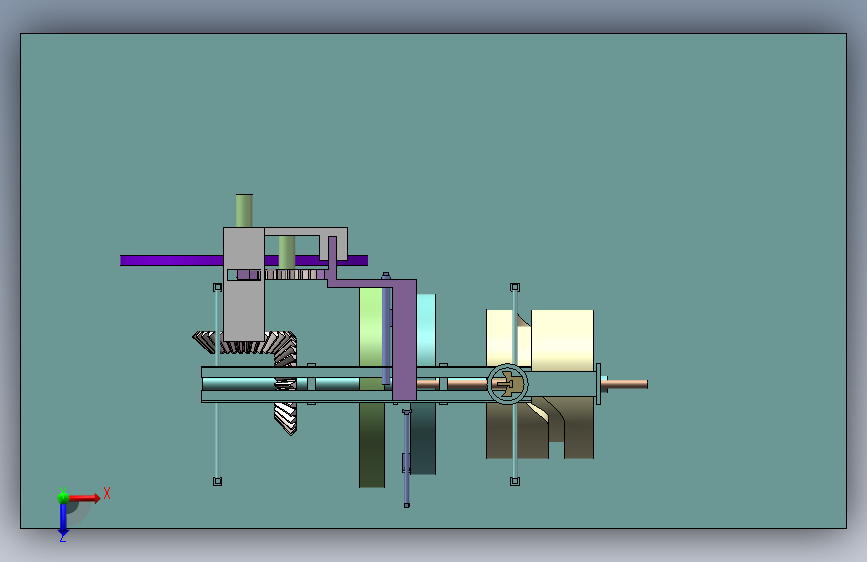Click the blue Z axis arrow of the triad
Viewport: 867px width, 562px height.
click(63, 520)
